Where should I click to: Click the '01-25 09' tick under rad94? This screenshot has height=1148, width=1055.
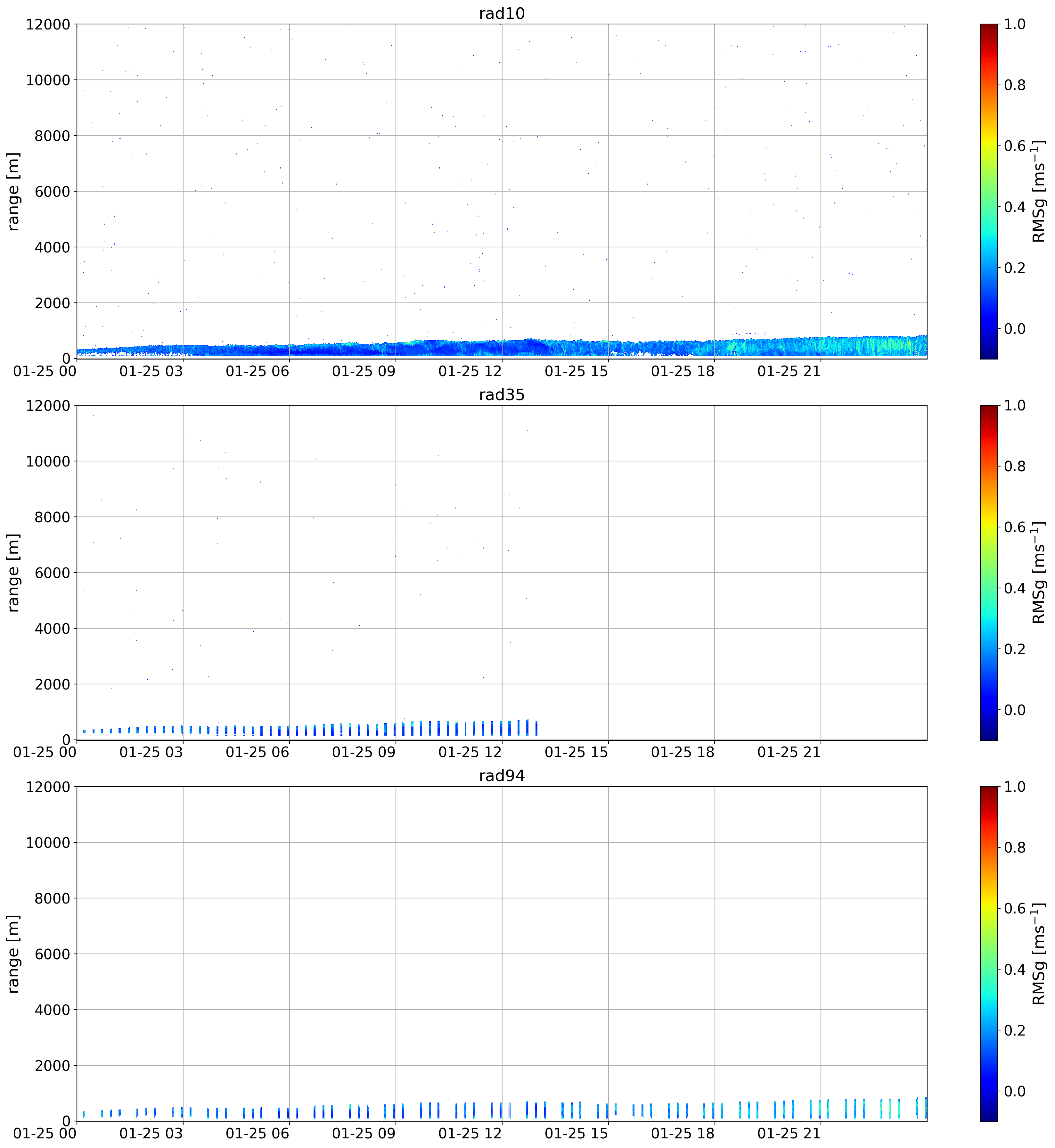[x=364, y=1134]
